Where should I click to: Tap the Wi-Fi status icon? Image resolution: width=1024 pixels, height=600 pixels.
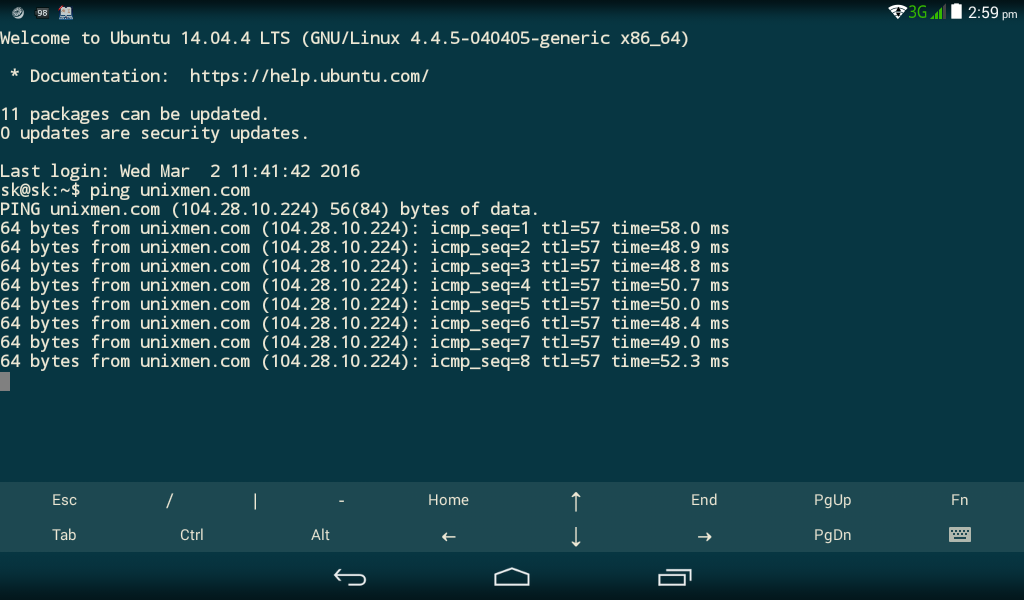(897, 12)
